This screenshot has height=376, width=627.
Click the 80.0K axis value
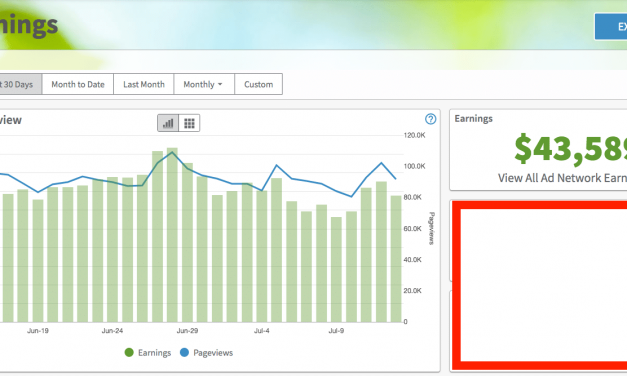pyautogui.click(x=412, y=197)
